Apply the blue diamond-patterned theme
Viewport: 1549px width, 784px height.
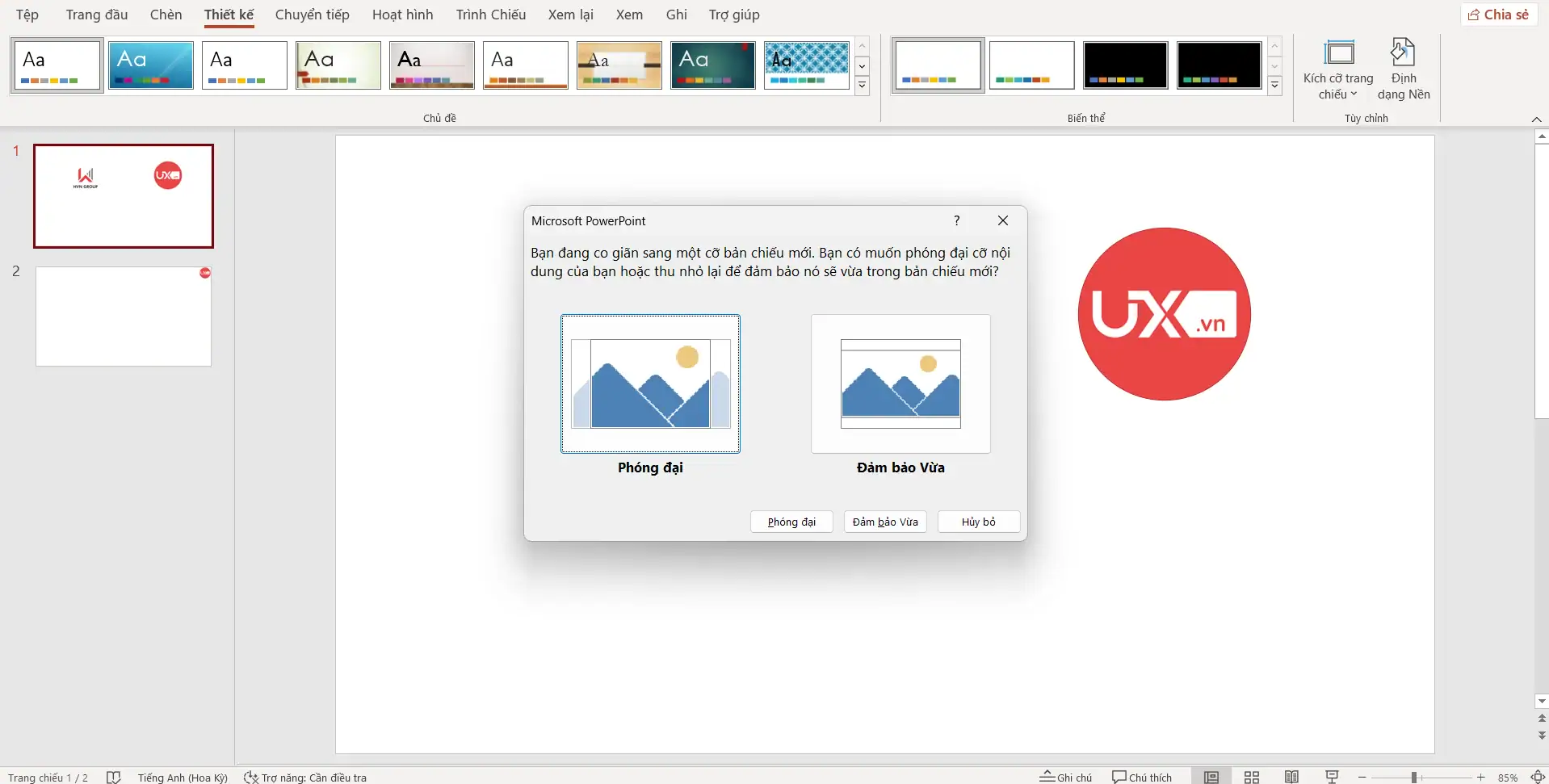[x=807, y=65]
